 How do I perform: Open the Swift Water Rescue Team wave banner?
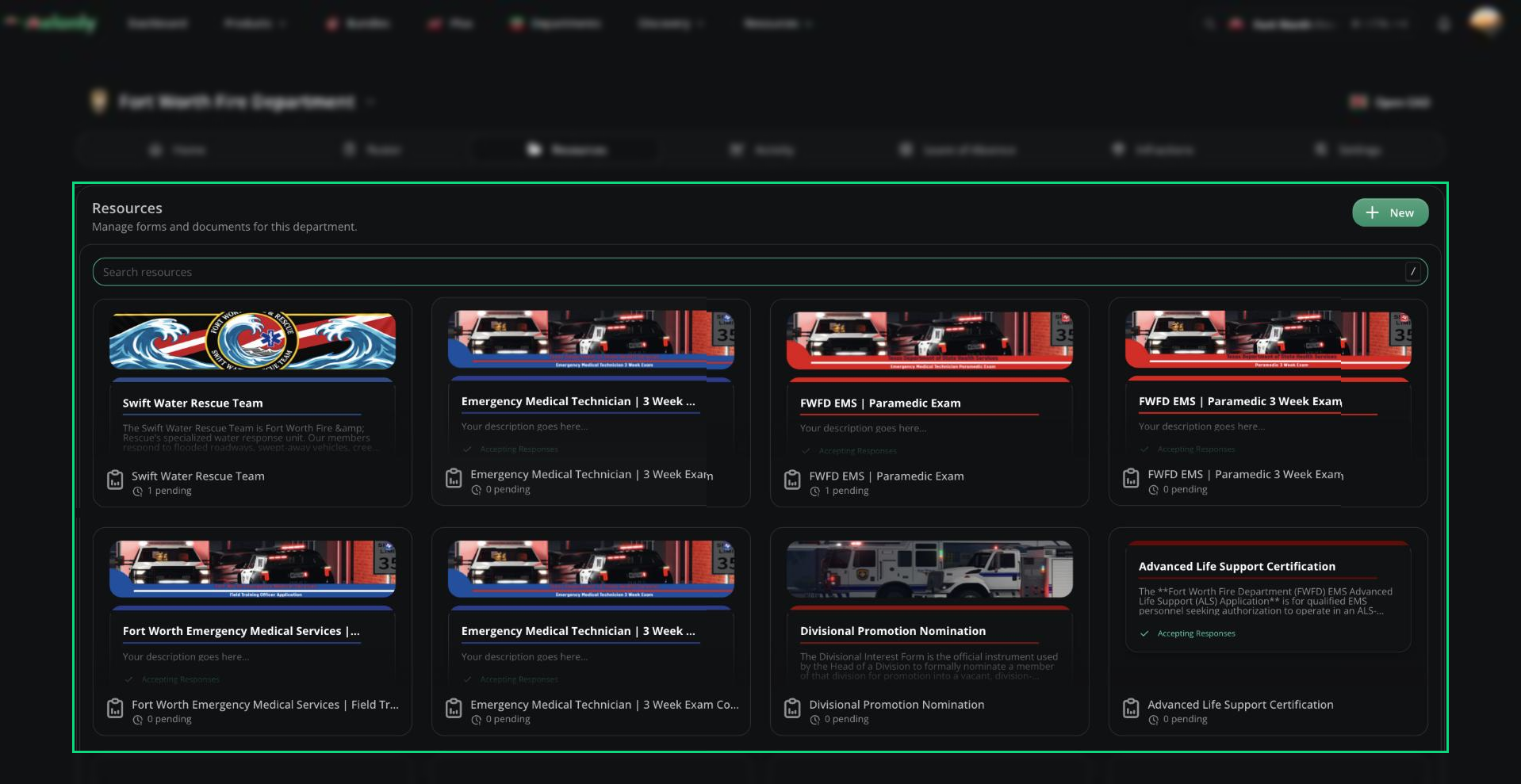(x=252, y=341)
